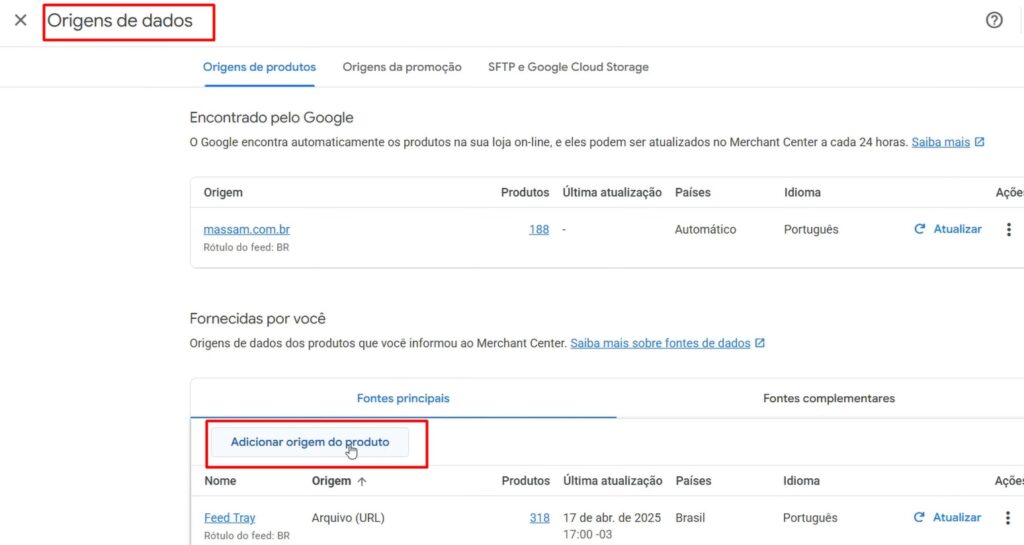Open Saiba mais sobre fontes de dados

(x=659, y=343)
